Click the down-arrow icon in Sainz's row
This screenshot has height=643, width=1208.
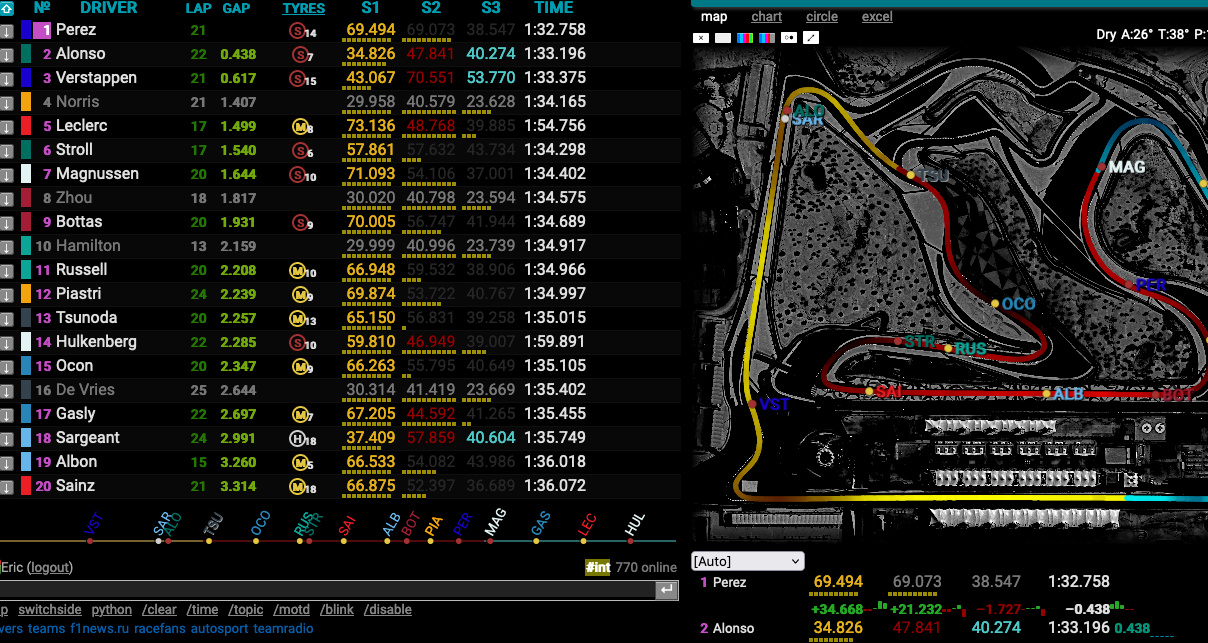[x=6, y=487]
